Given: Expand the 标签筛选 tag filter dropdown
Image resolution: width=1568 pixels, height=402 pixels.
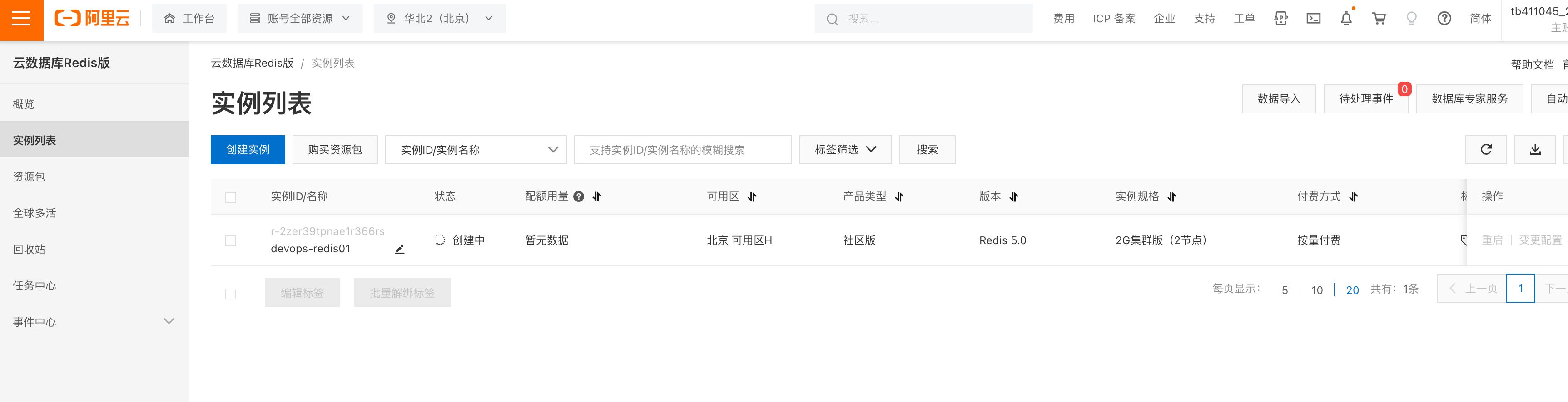Looking at the screenshot, I should coord(845,150).
